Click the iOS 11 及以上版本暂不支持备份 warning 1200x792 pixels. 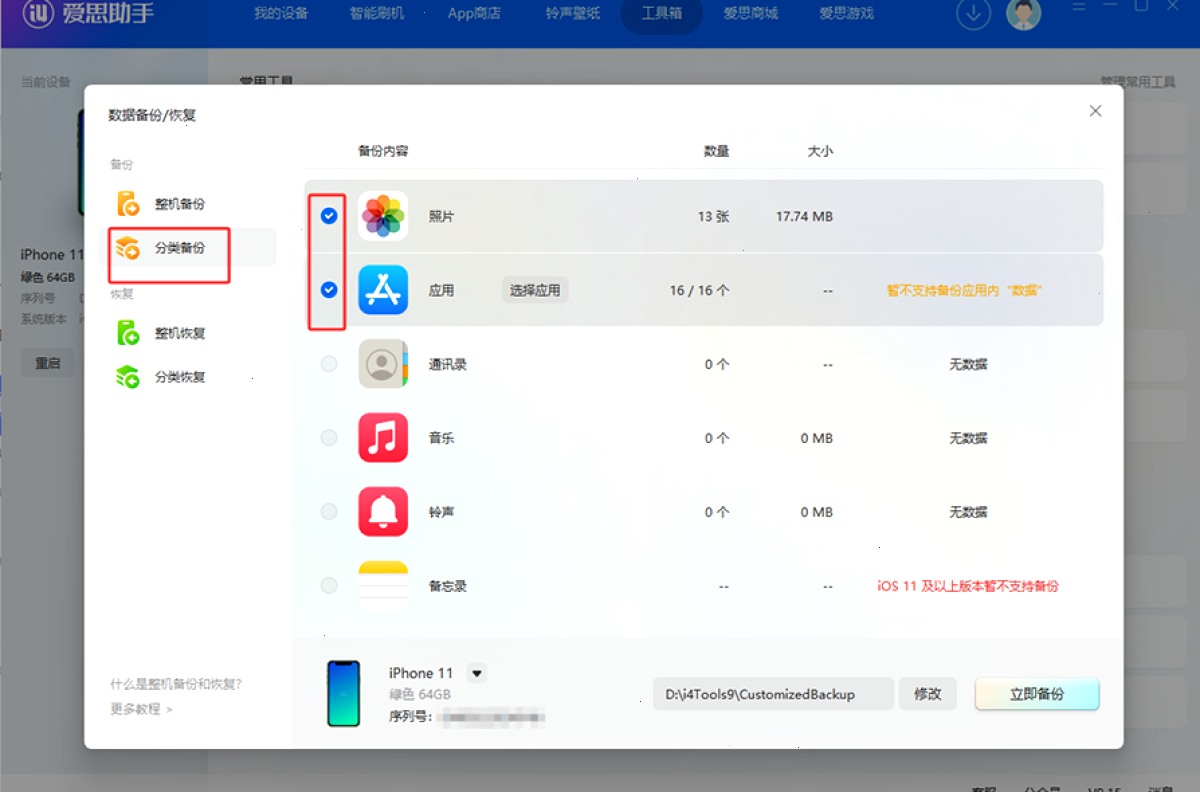pyautogui.click(x=968, y=586)
